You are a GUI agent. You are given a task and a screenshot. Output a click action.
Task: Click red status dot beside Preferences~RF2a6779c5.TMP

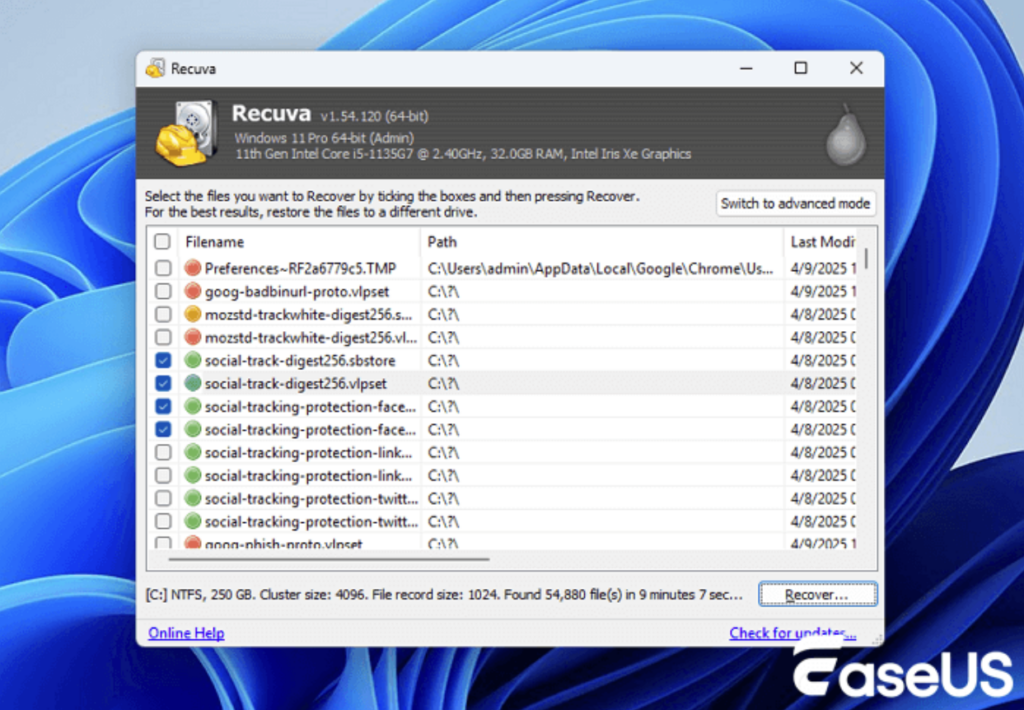coord(193,268)
